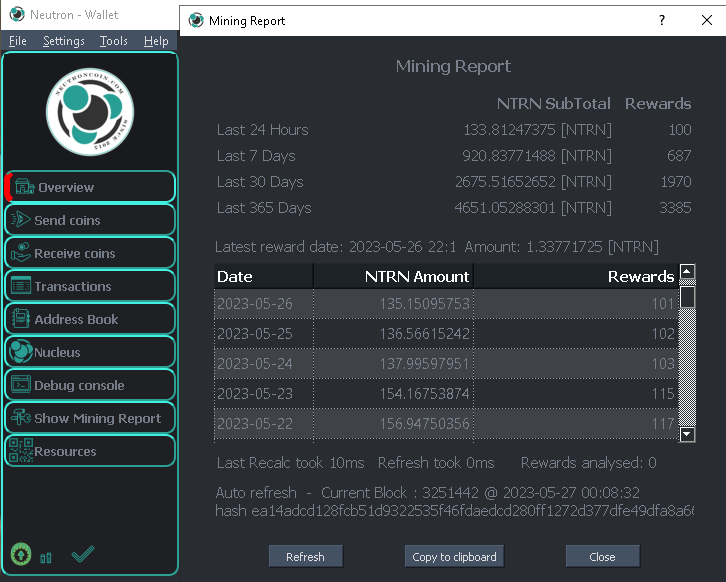Open the Nucleus page
726x582 pixels.
tap(90, 352)
